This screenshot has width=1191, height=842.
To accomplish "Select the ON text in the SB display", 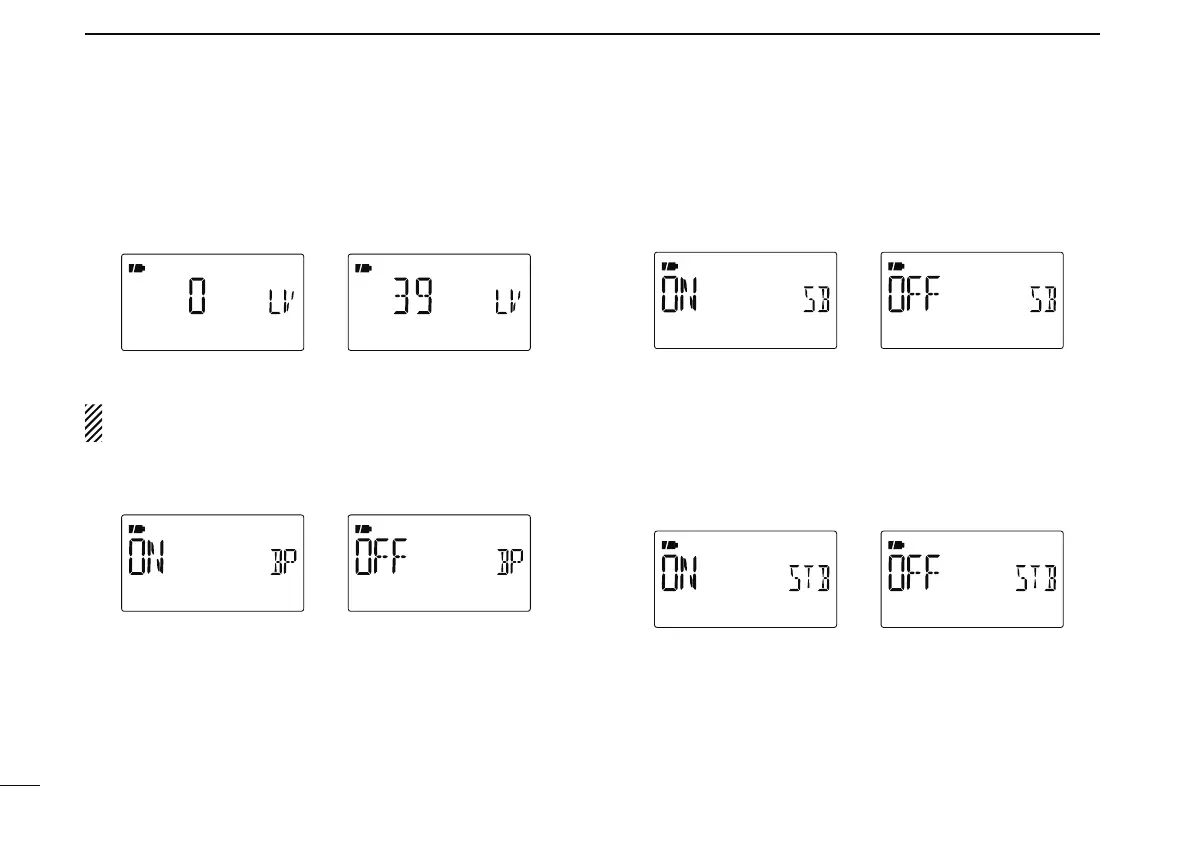I will [x=680, y=294].
